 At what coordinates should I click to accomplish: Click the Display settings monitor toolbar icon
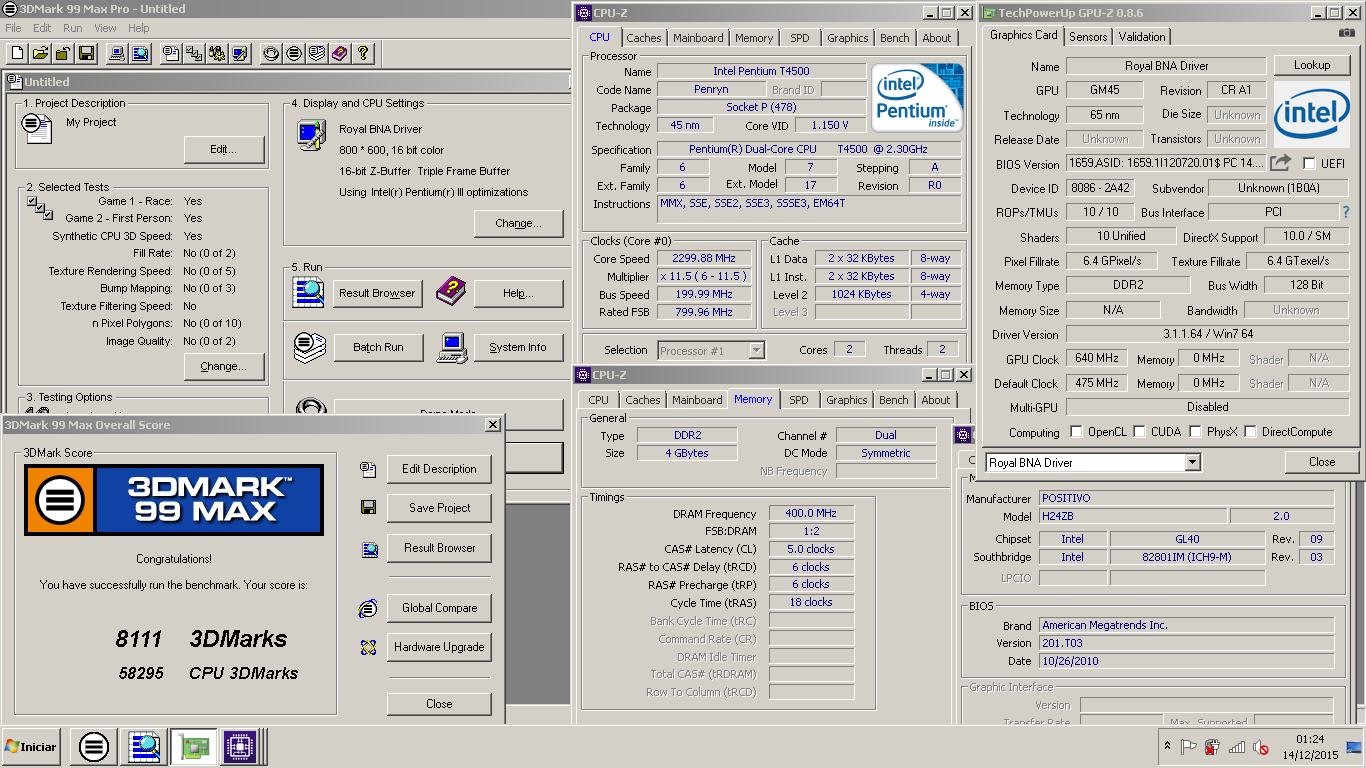click(x=240, y=53)
